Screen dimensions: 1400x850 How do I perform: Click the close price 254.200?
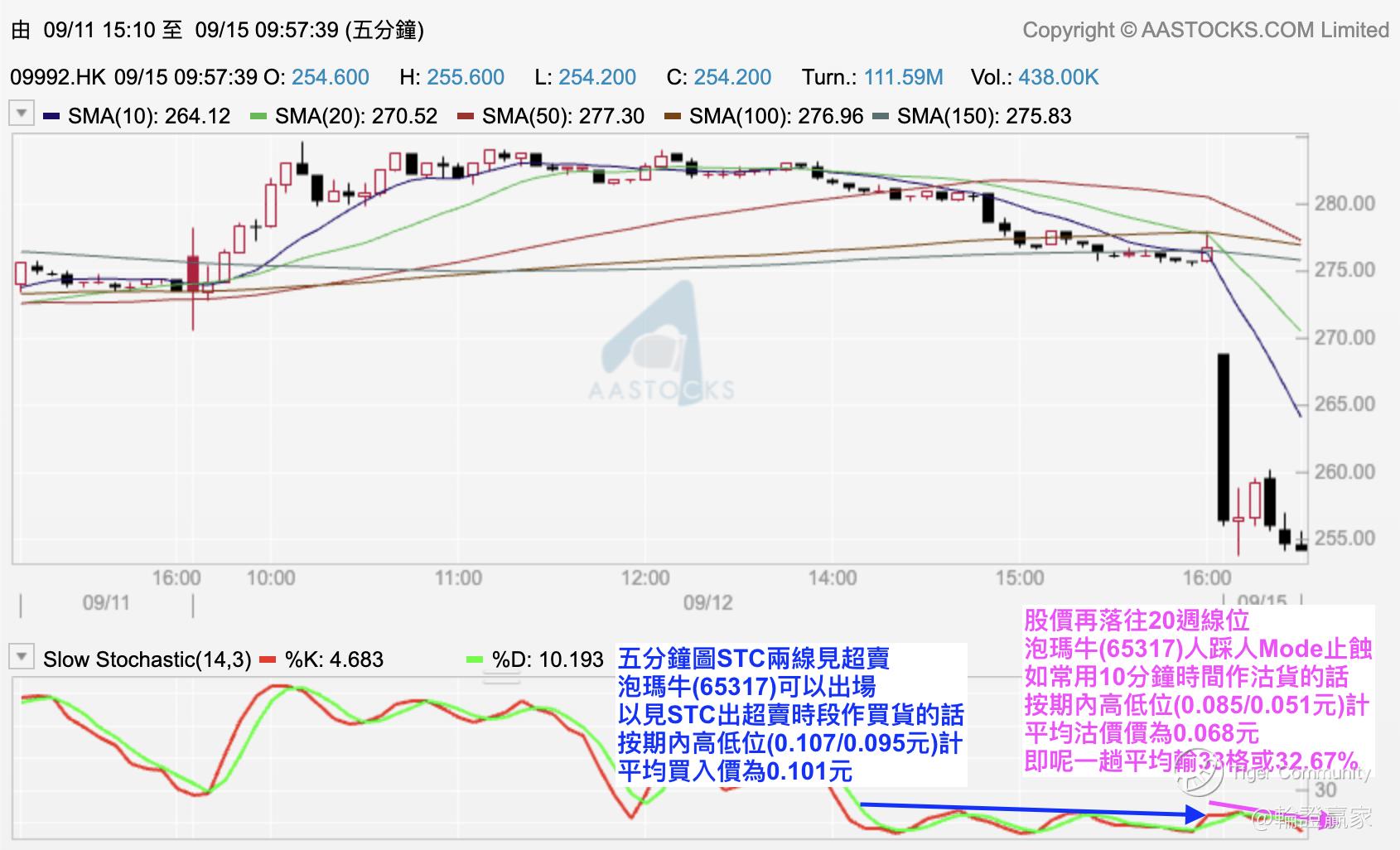(732, 77)
